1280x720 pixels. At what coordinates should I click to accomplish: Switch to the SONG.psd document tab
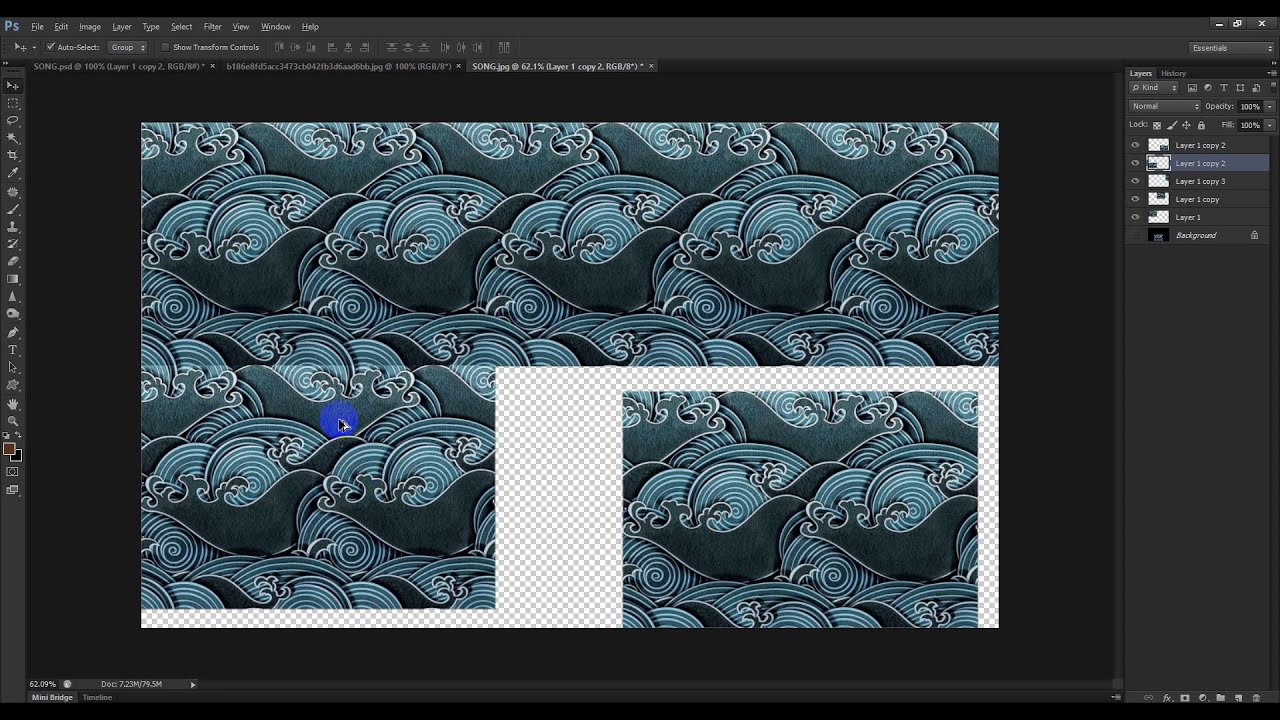(118, 66)
